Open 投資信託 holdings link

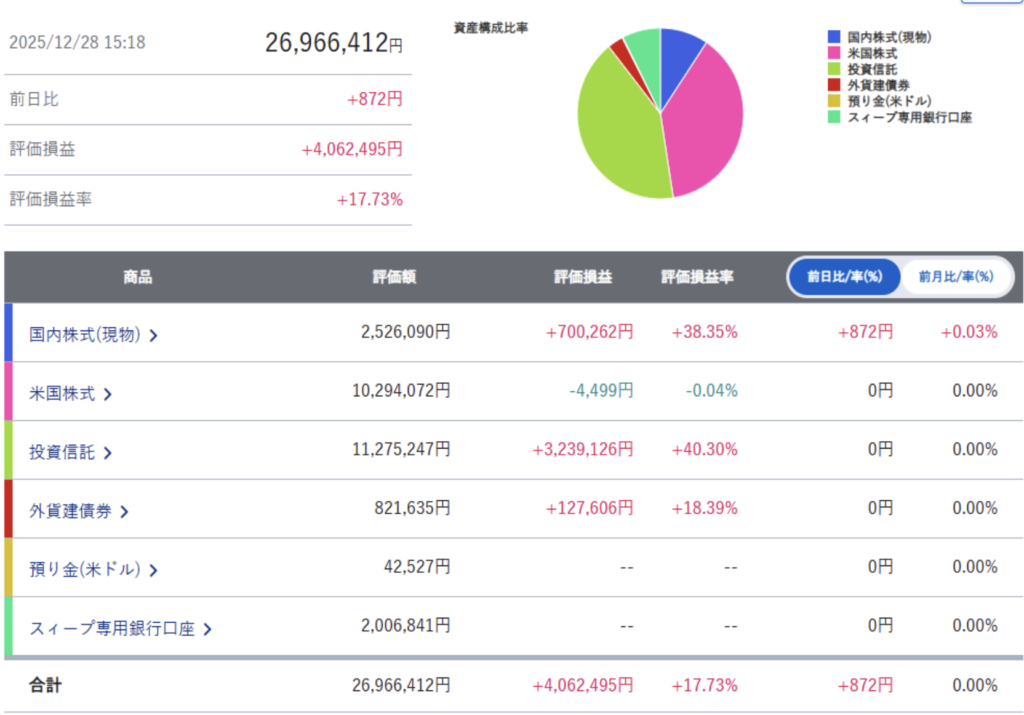pos(62,453)
